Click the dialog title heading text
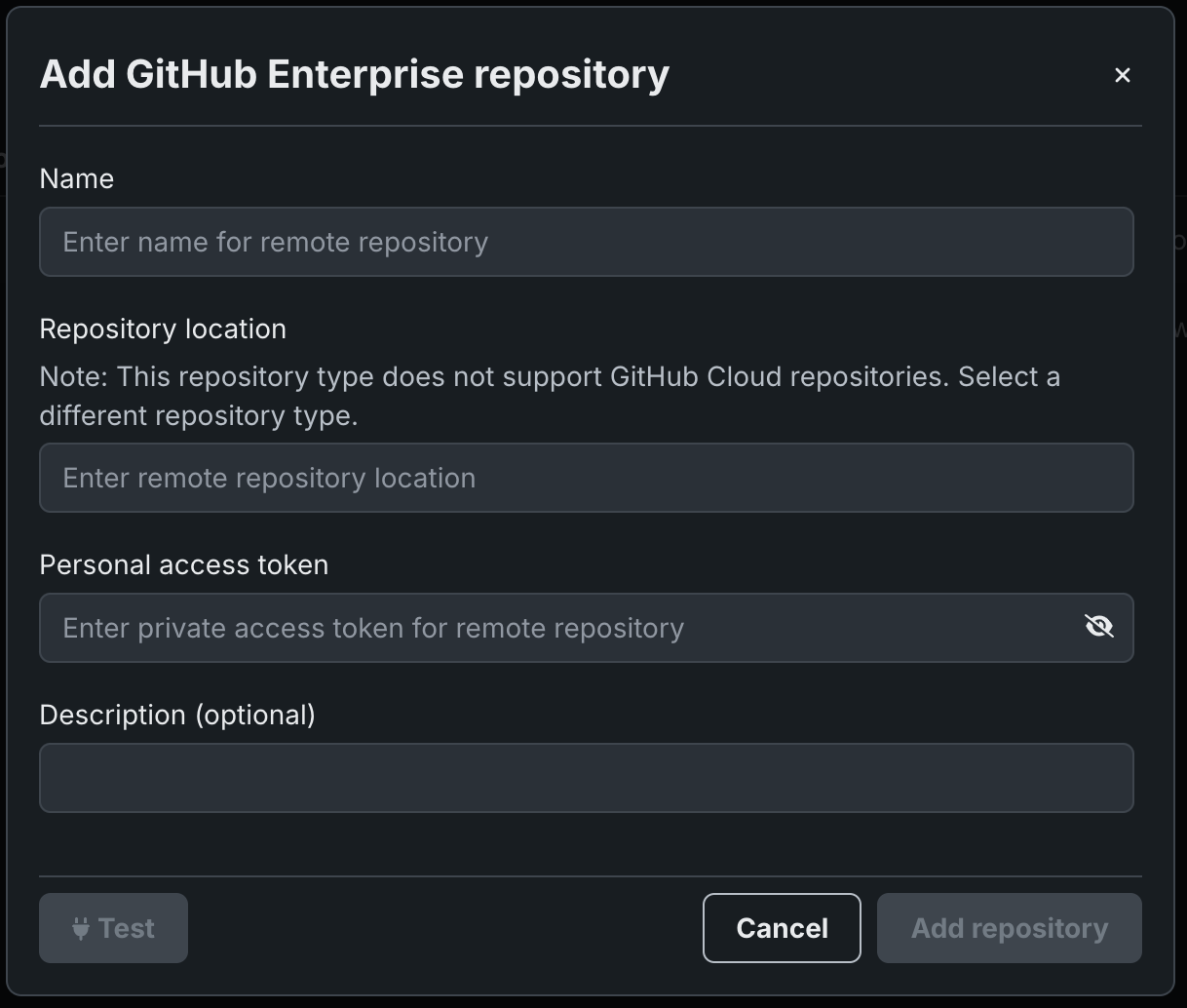 (x=354, y=74)
